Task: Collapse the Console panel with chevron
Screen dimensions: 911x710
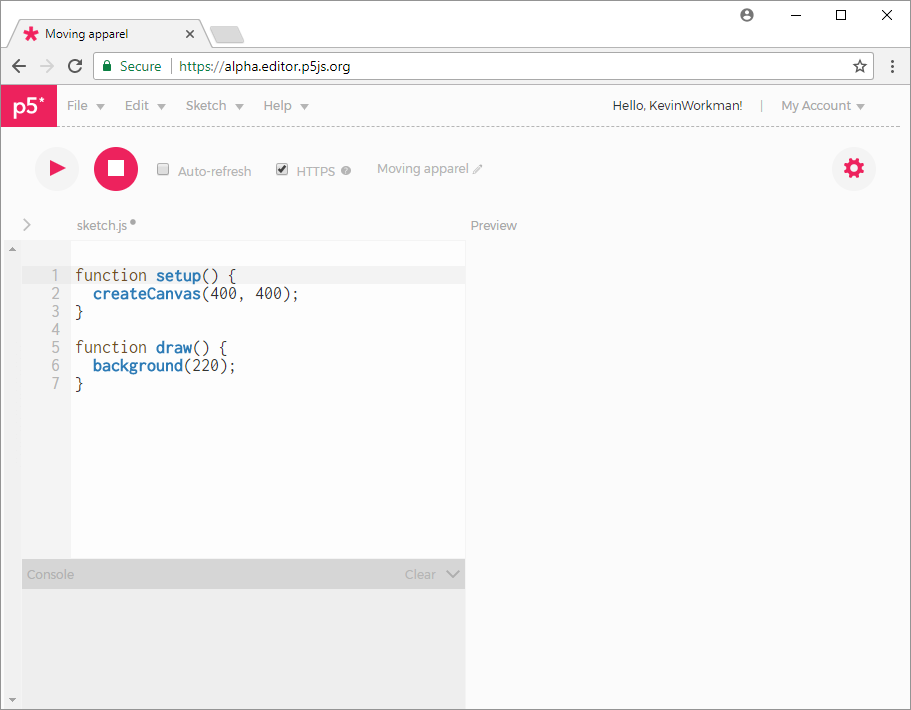Action: coord(453,574)
